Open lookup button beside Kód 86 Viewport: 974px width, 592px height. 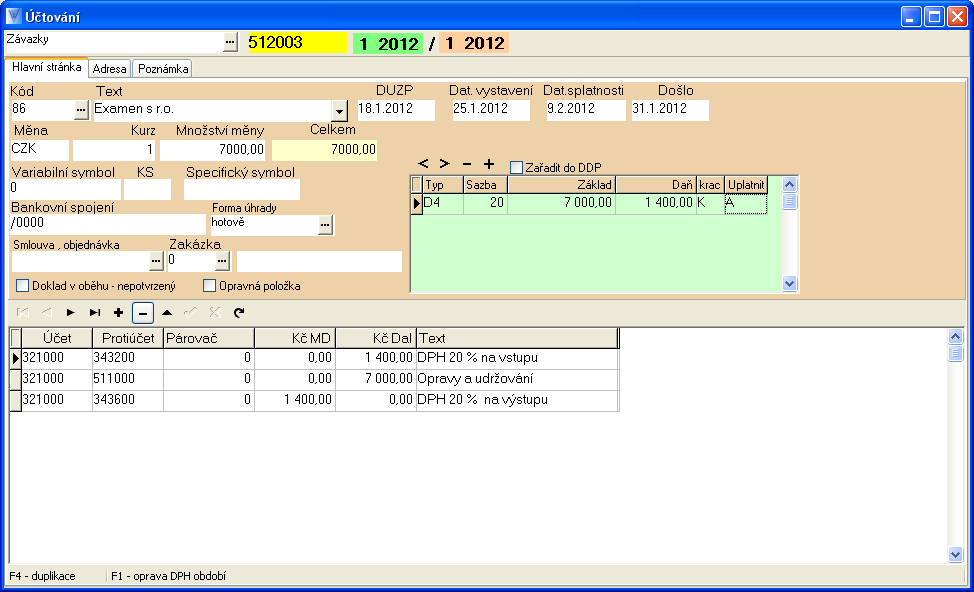point(81,110)
